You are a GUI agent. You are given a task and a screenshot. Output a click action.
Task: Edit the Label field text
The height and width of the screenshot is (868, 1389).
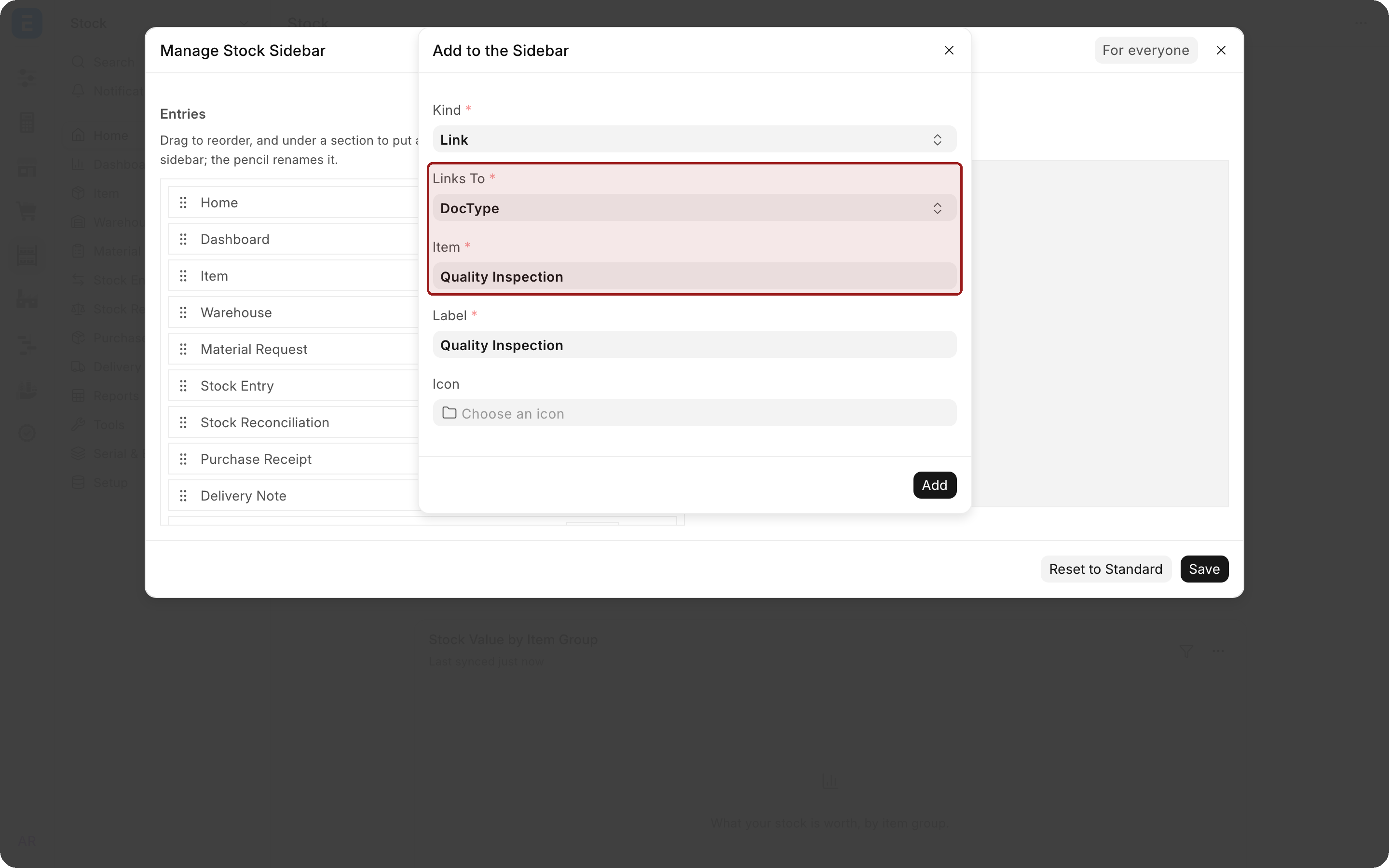[x=694, y=345]
